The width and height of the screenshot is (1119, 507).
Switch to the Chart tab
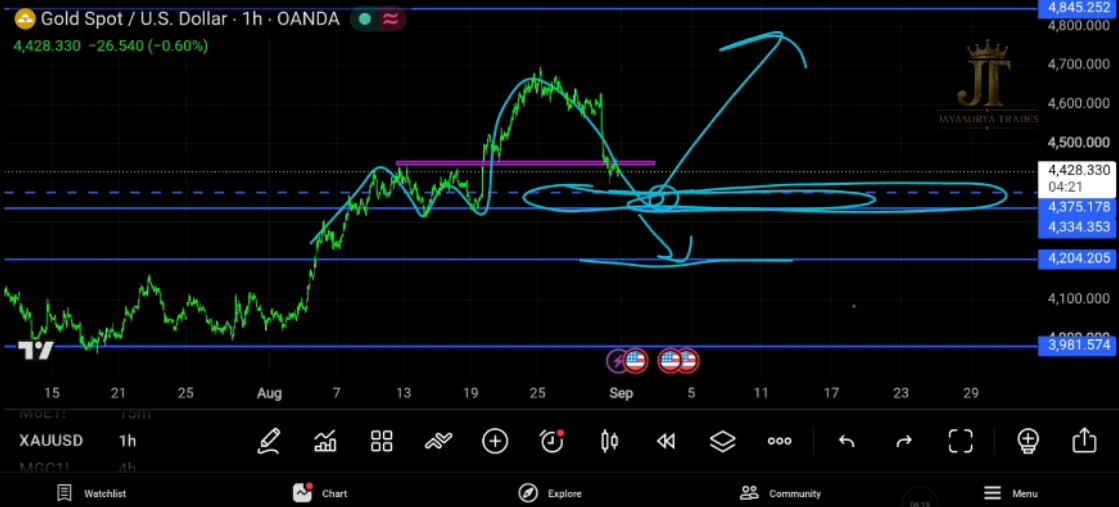tap(320, 493)
